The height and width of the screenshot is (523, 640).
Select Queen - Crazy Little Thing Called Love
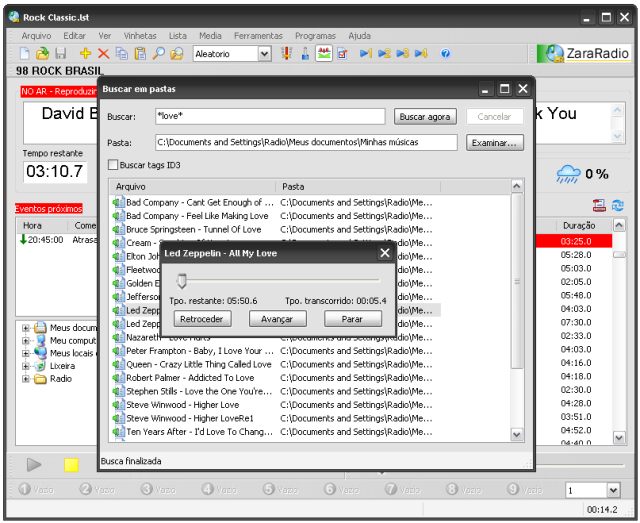tap(199, 364)
